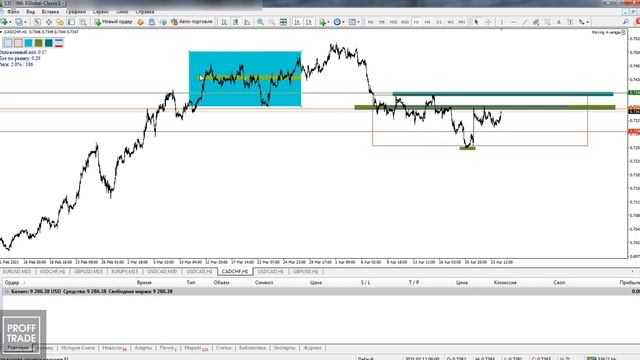This screenshot has width=640, height=360.
Task: Switch timeframe to D1
Action: (439, 22)
